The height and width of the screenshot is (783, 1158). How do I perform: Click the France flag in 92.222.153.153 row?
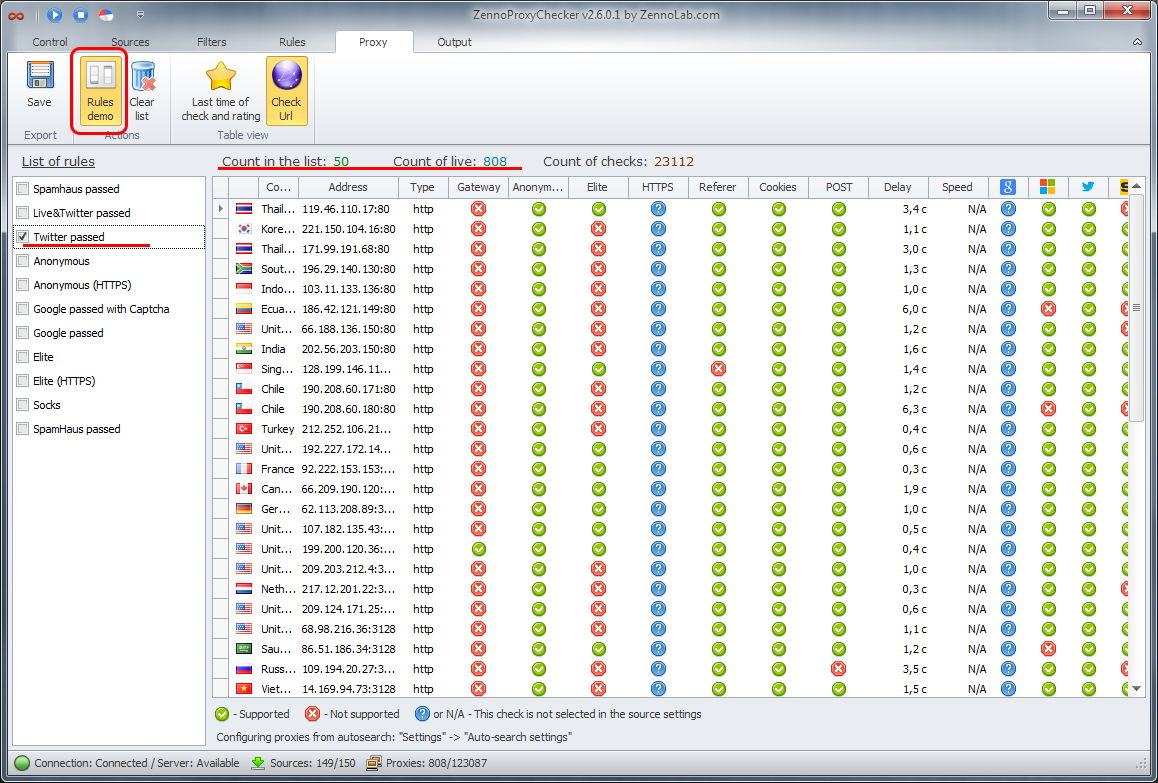click(x=244, y=469)
